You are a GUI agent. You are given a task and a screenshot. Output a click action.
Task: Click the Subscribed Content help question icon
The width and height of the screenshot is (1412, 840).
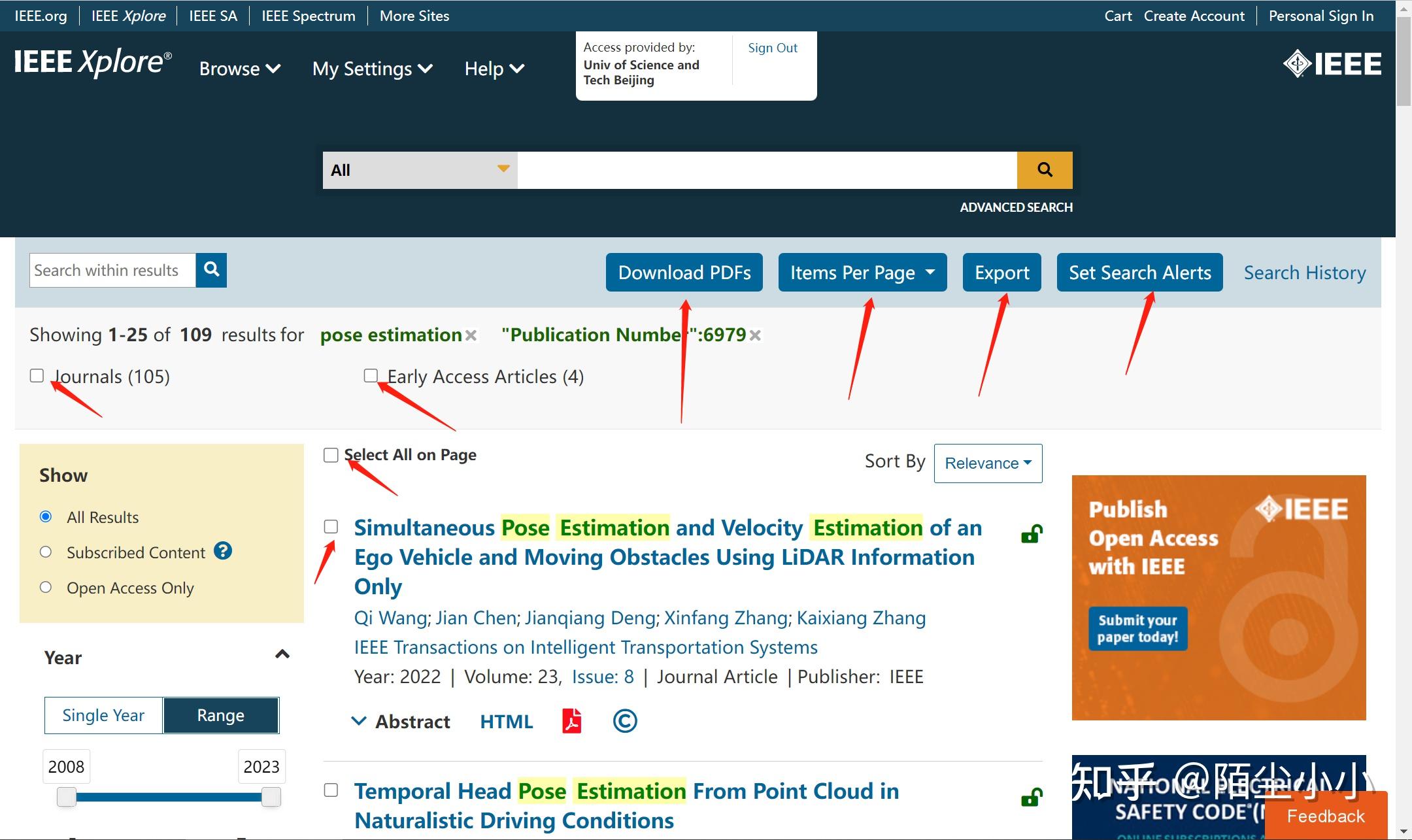(223, 551)
